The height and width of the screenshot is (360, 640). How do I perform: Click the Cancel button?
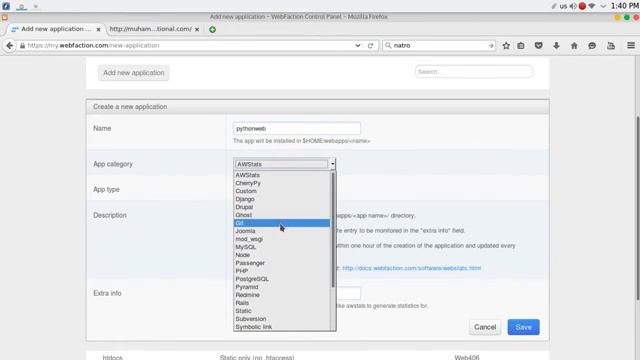pos(485,327)
